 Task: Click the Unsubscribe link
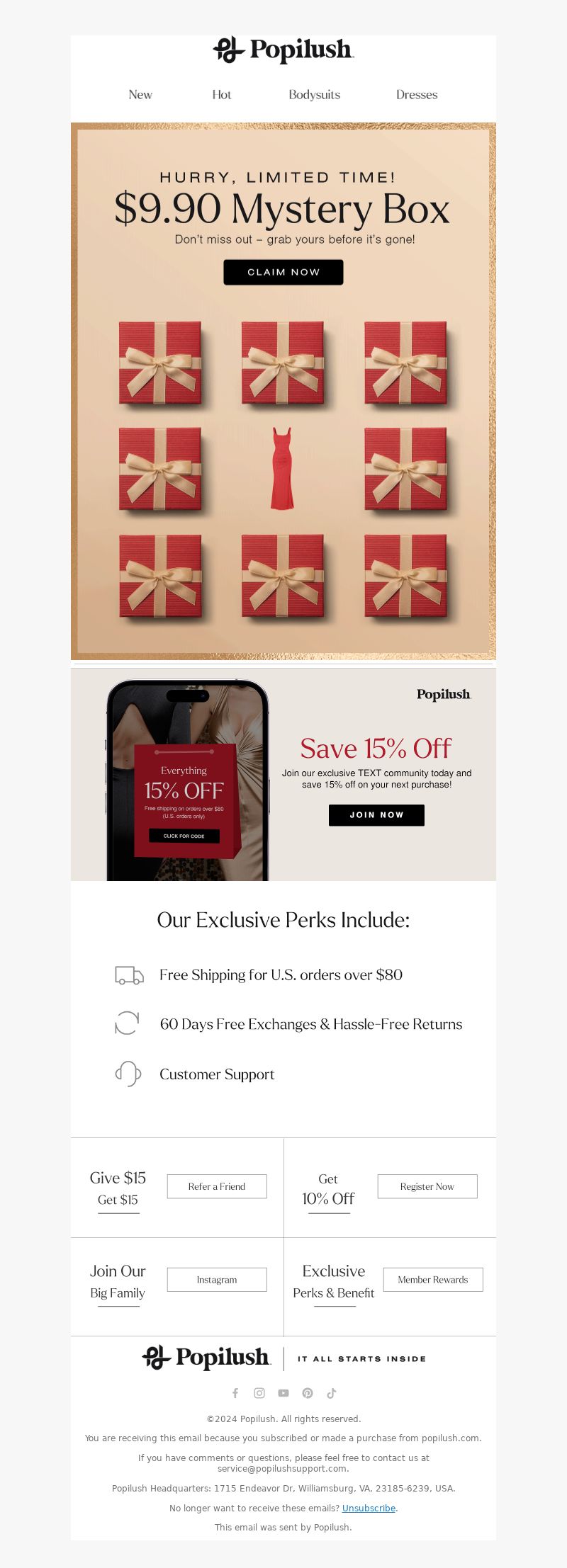click(369, 1508)
